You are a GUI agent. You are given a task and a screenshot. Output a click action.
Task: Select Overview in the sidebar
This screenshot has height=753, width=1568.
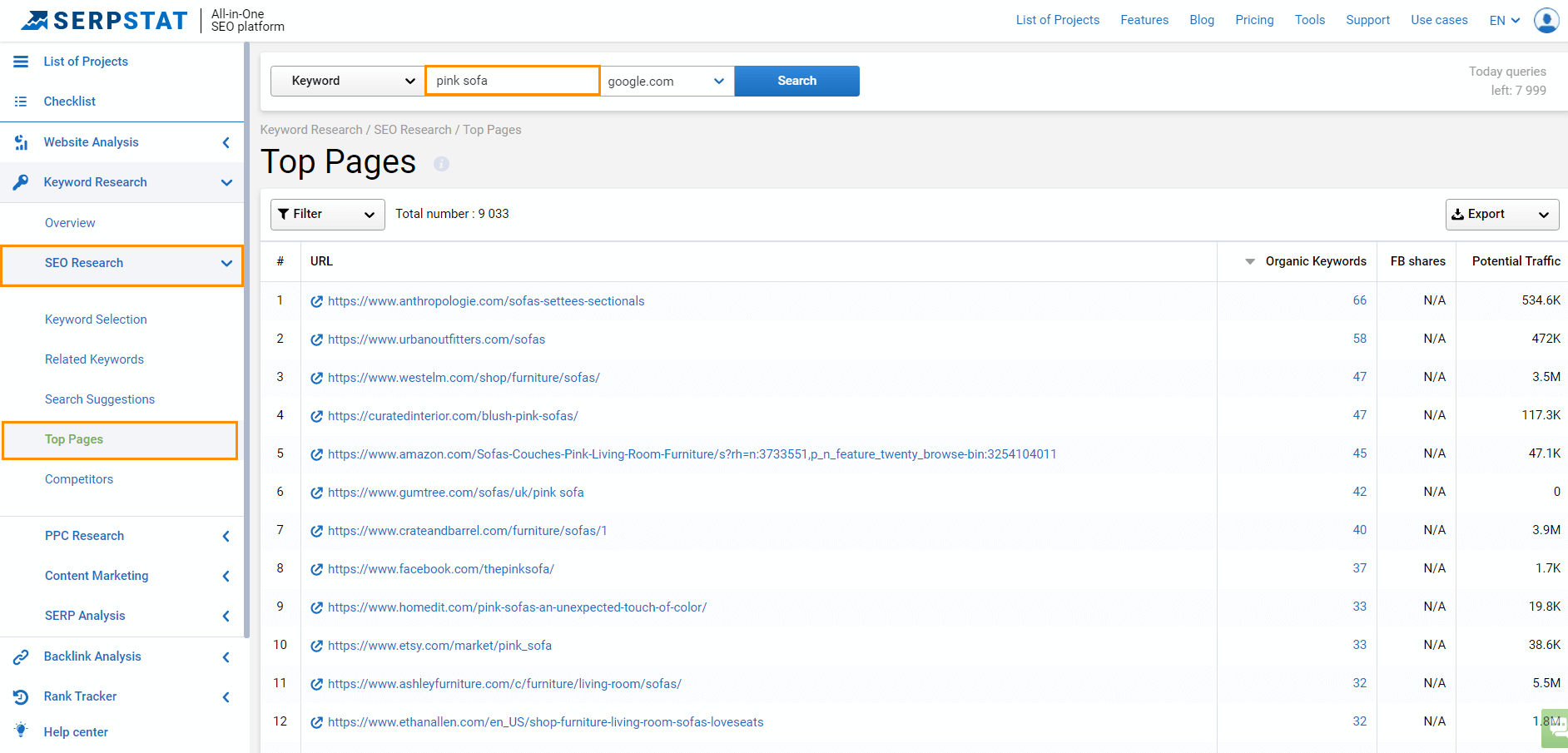click(x=70, y=223)
